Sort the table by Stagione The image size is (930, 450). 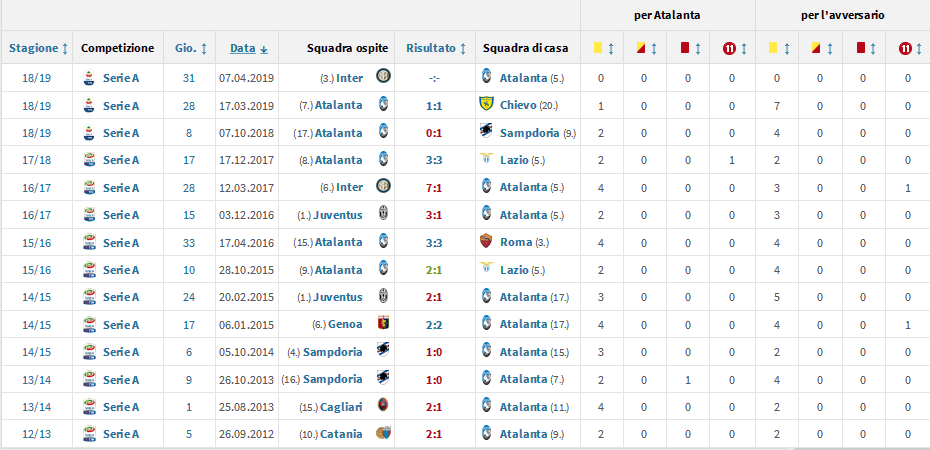tap(38, 47)
